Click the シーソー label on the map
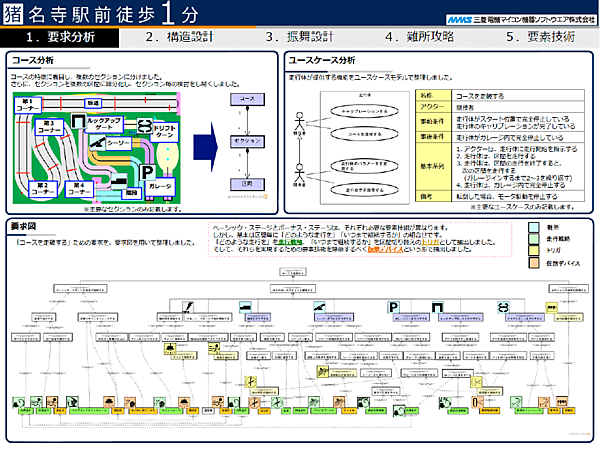The height and width of the screenshot is (450, 600). [119, 143]
